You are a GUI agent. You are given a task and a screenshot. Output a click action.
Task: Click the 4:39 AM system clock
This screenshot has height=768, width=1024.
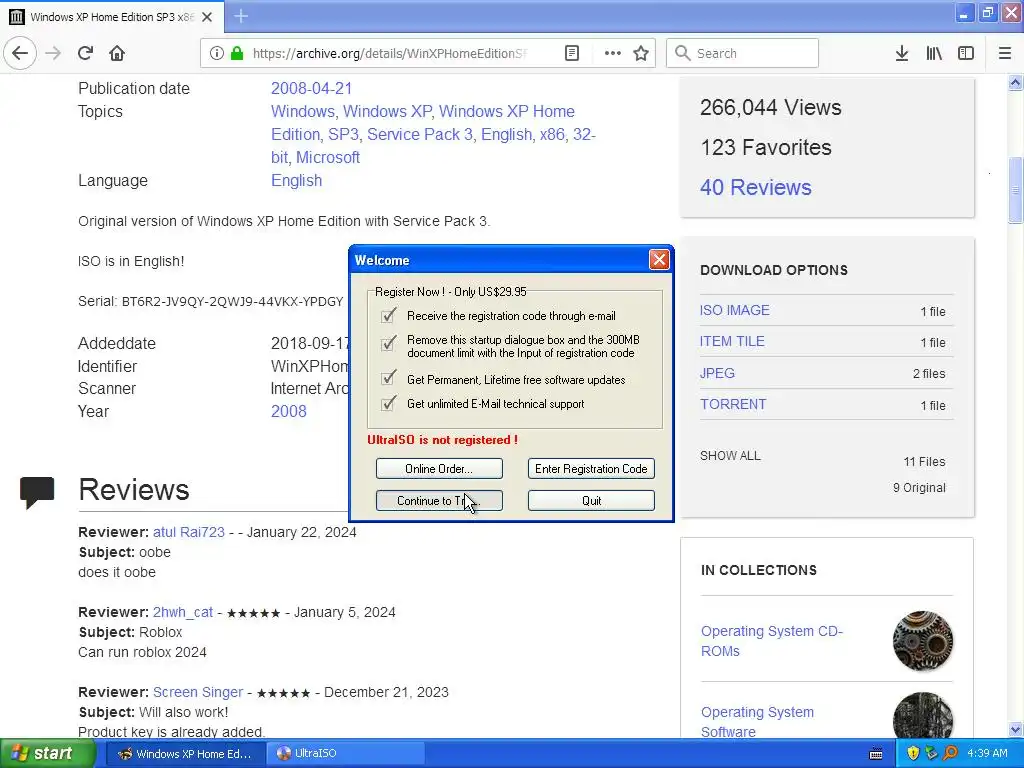(x=987, y=753)
